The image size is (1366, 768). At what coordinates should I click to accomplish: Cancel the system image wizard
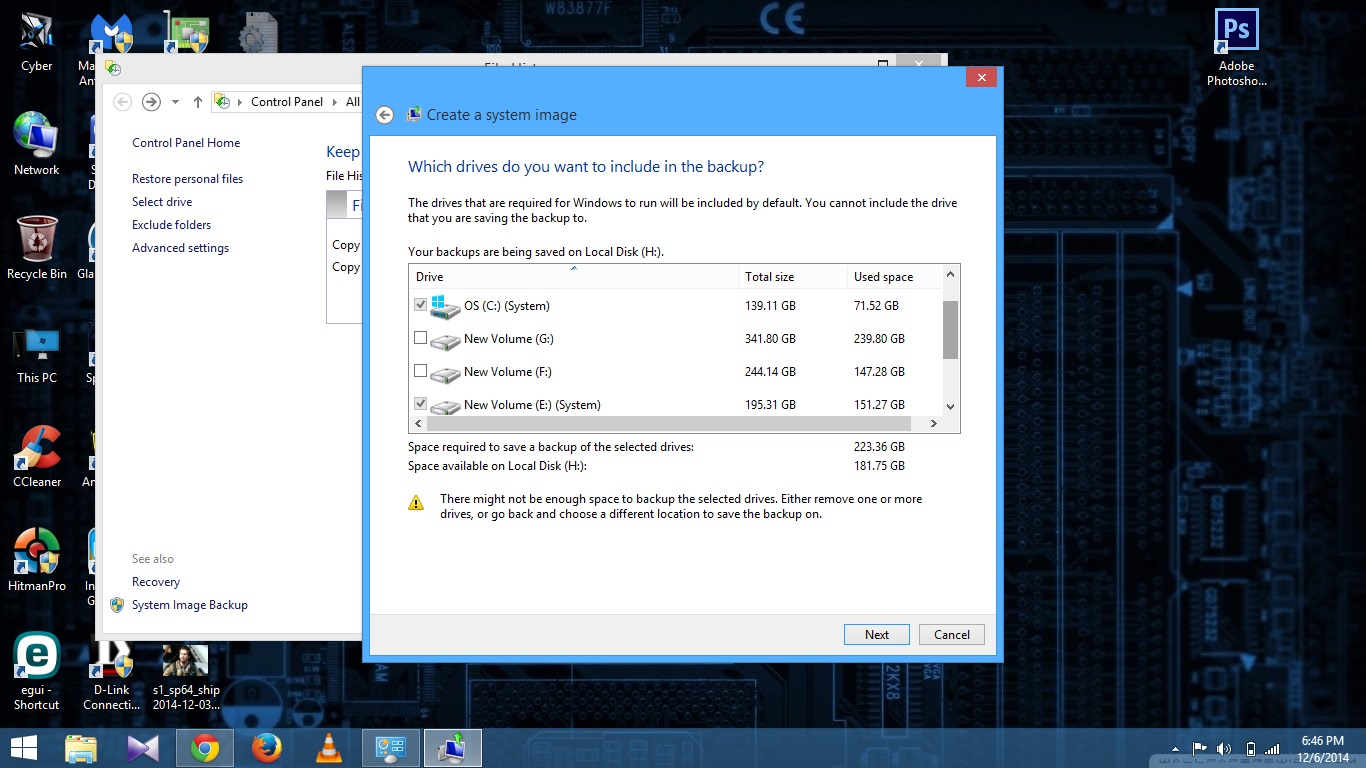(952, 635)
